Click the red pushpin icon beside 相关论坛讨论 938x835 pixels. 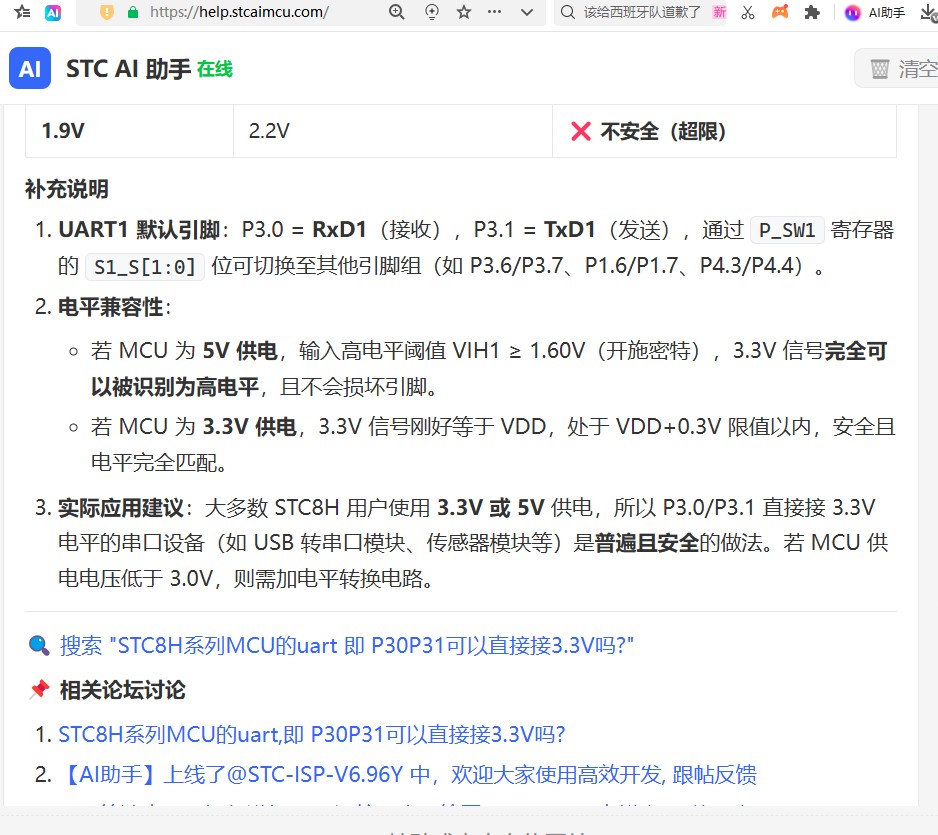tap(39, 690)
